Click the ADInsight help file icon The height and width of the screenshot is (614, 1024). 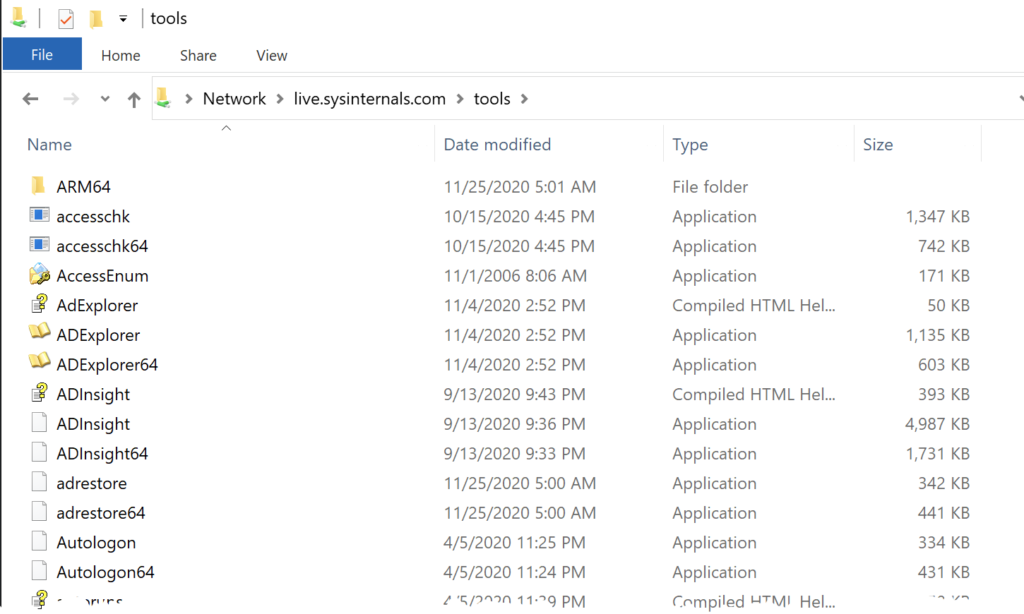[x=39, y=394]
